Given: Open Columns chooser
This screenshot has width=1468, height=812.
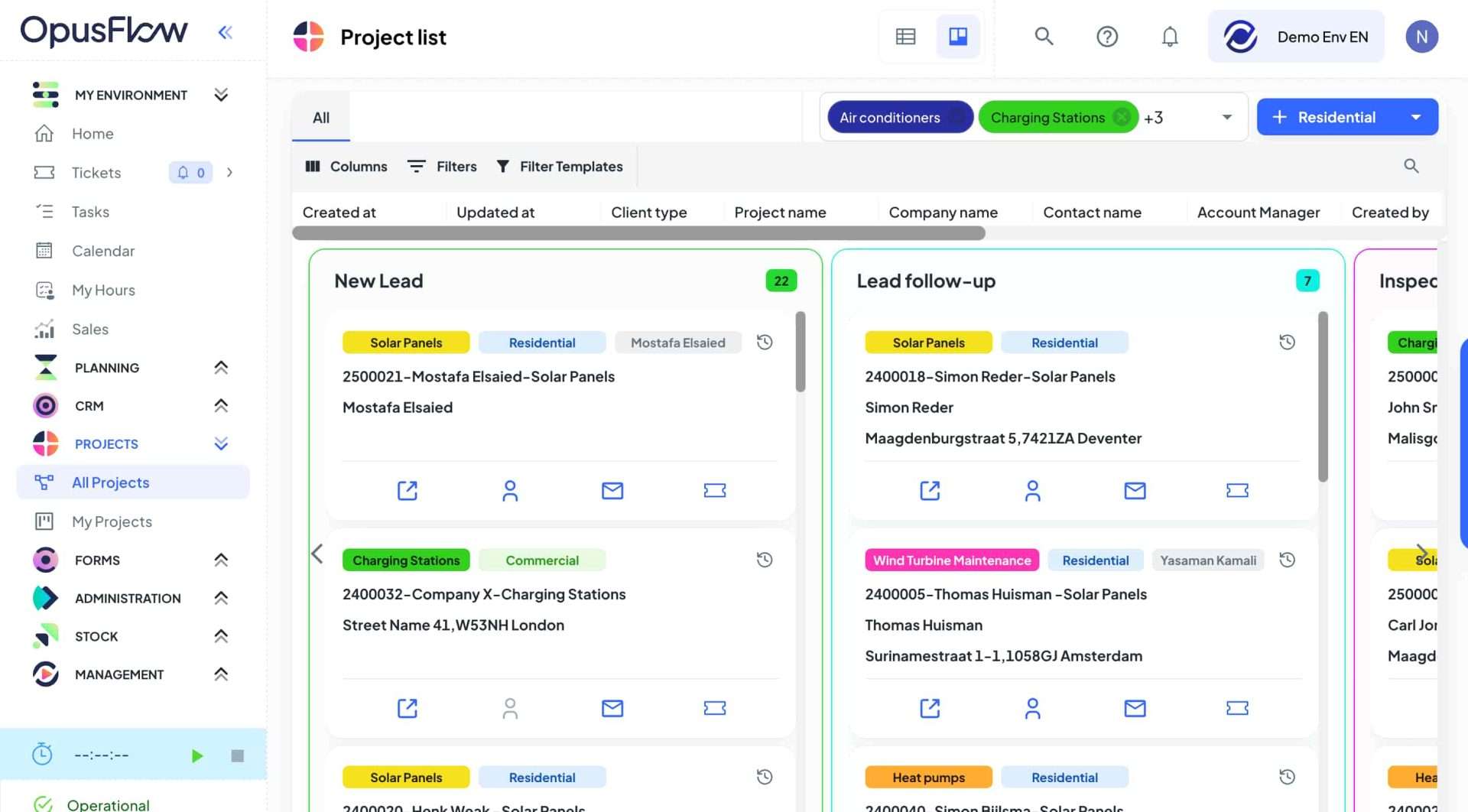Looking at the screenshot, I should [346, 167].
